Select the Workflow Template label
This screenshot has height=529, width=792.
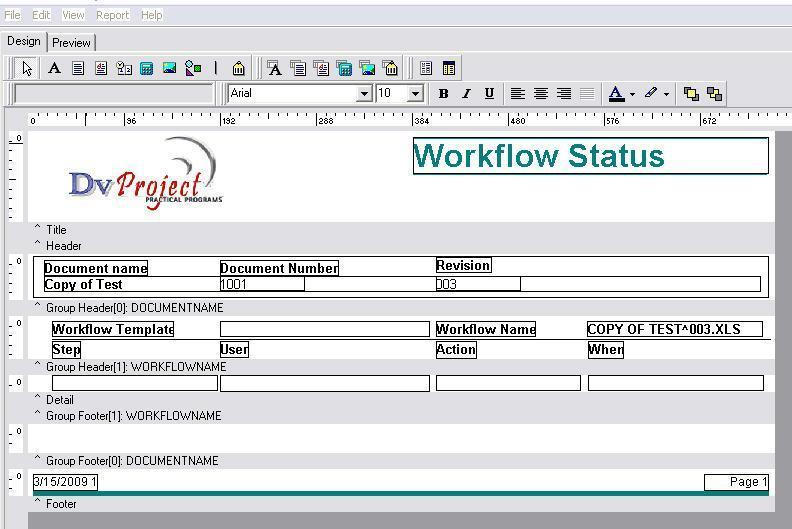coord(113,329)
